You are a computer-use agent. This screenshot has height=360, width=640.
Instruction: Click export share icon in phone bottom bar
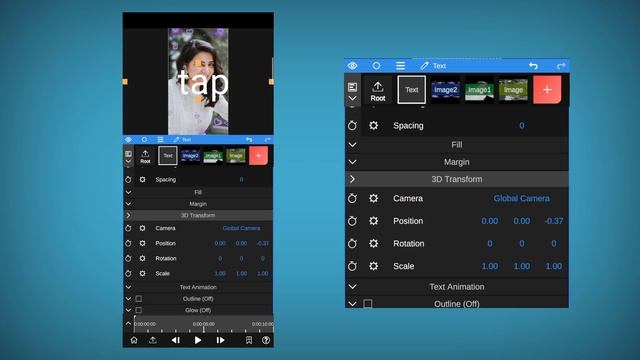153,340
